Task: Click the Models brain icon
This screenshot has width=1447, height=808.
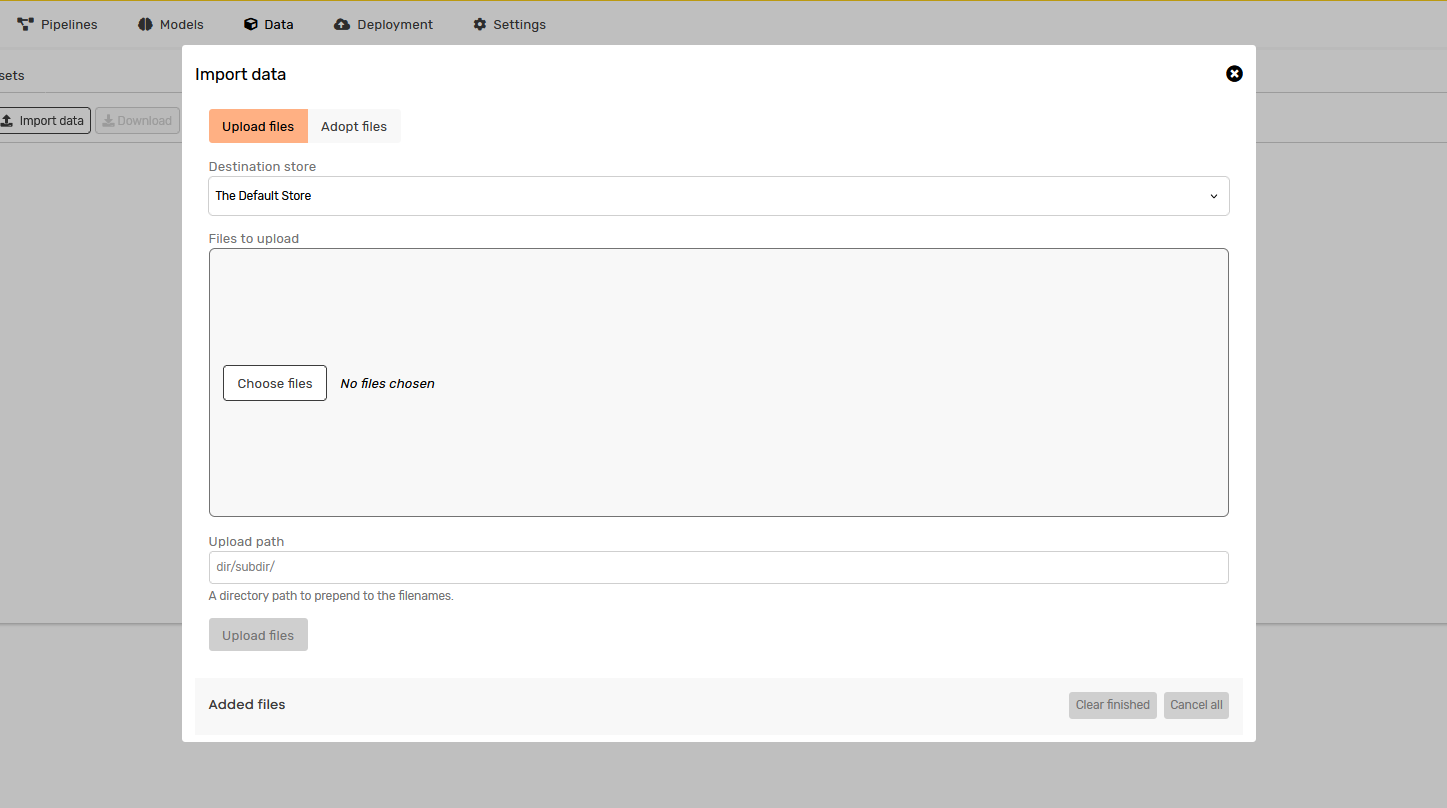Action: (145, 24)
